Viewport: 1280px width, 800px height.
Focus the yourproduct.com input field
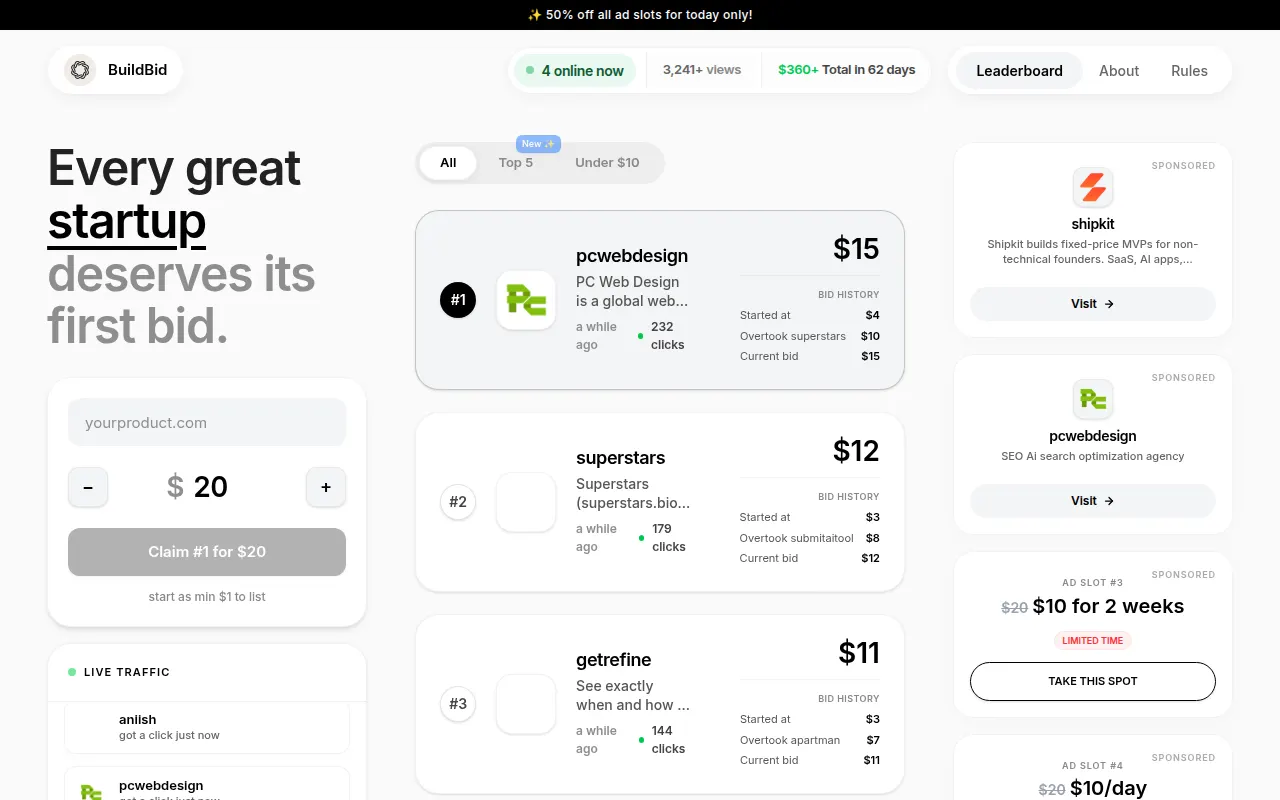pos(207,423)
